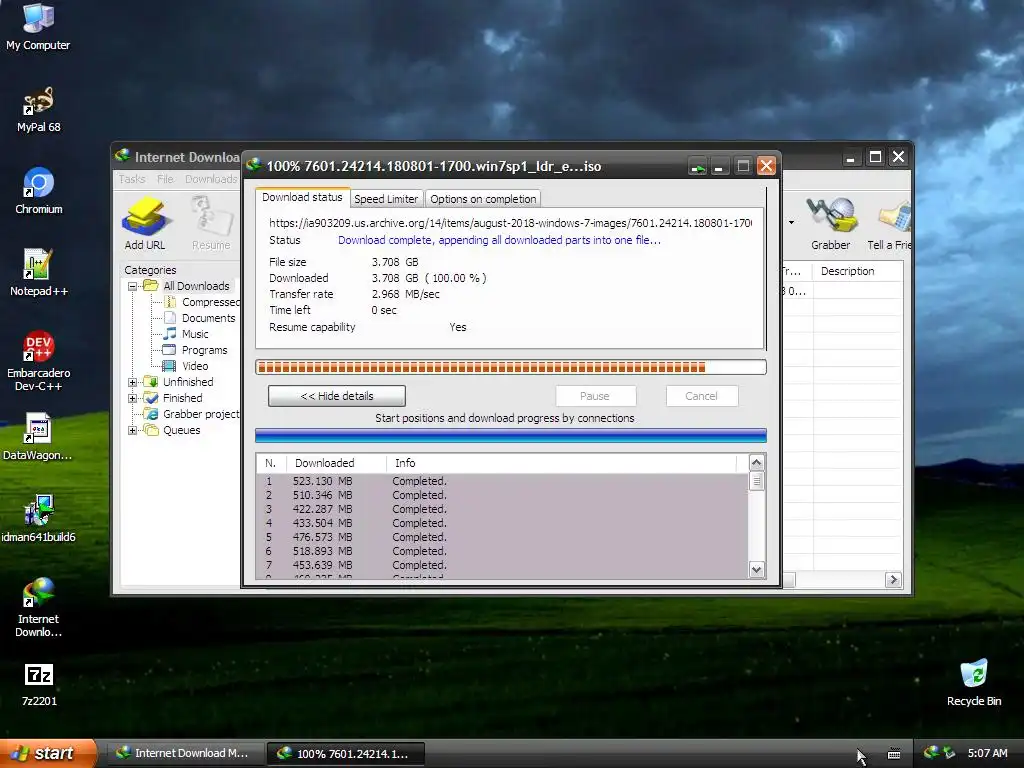Select the Documents category

200,318
